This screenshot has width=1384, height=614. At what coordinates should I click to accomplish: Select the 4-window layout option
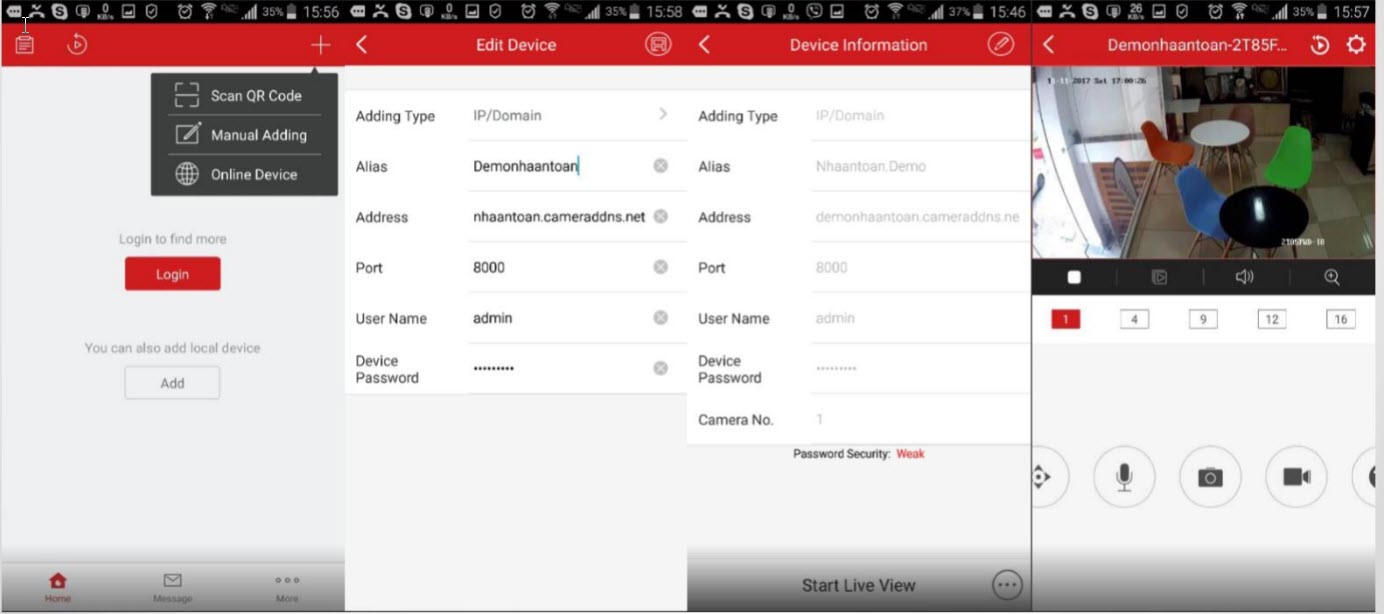(x=1134, y=319)
